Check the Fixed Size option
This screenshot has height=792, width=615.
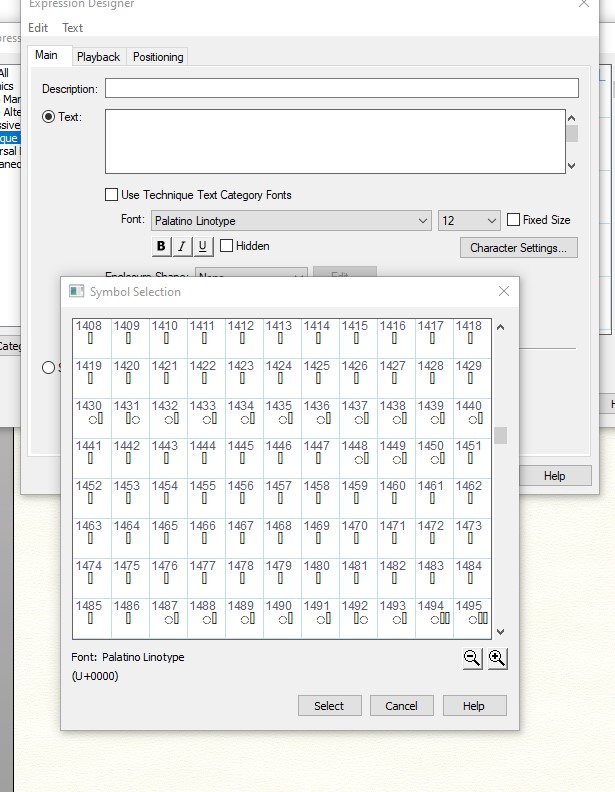(514, 220)
